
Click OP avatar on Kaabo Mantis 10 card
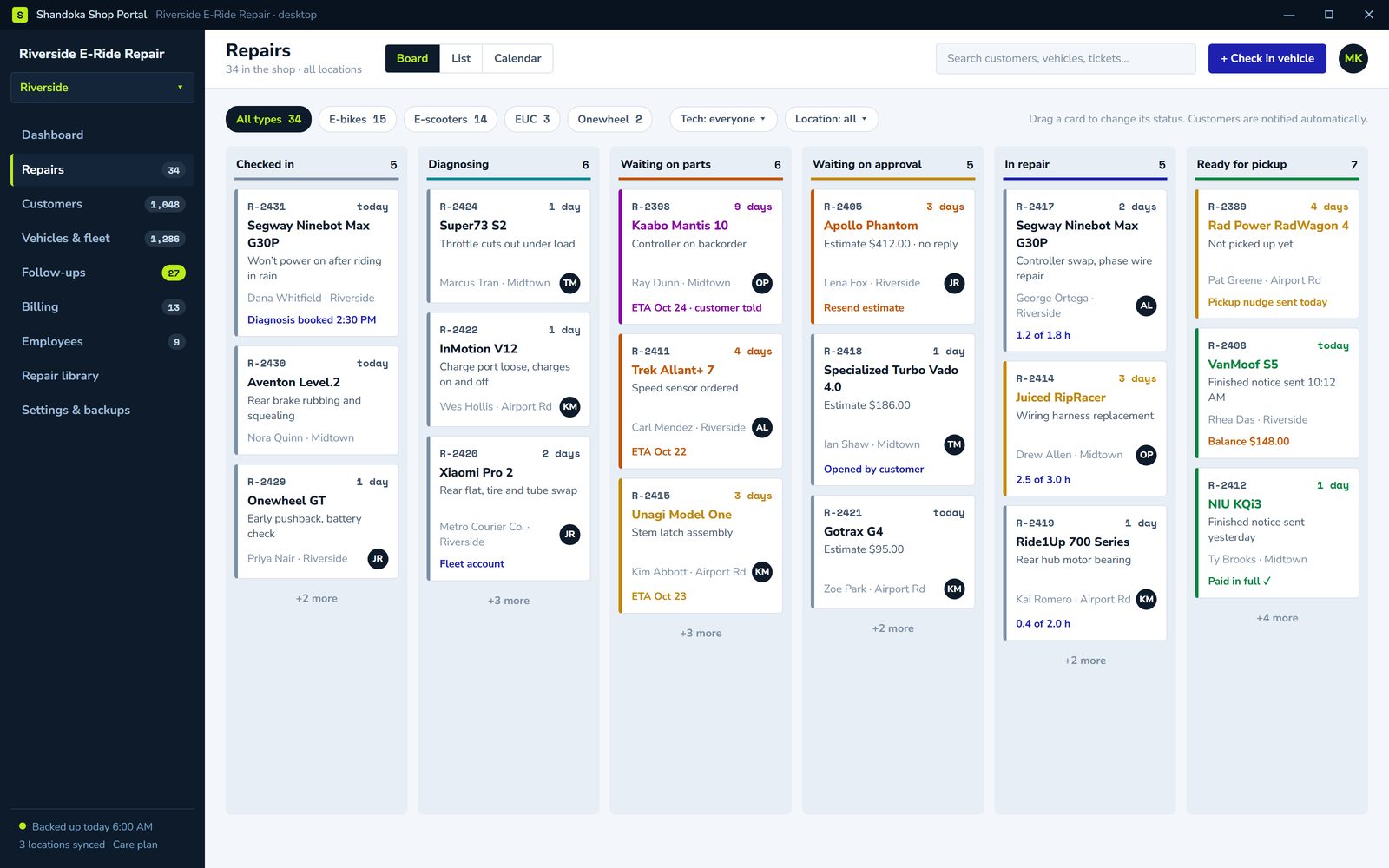click(x=762, y=283)
